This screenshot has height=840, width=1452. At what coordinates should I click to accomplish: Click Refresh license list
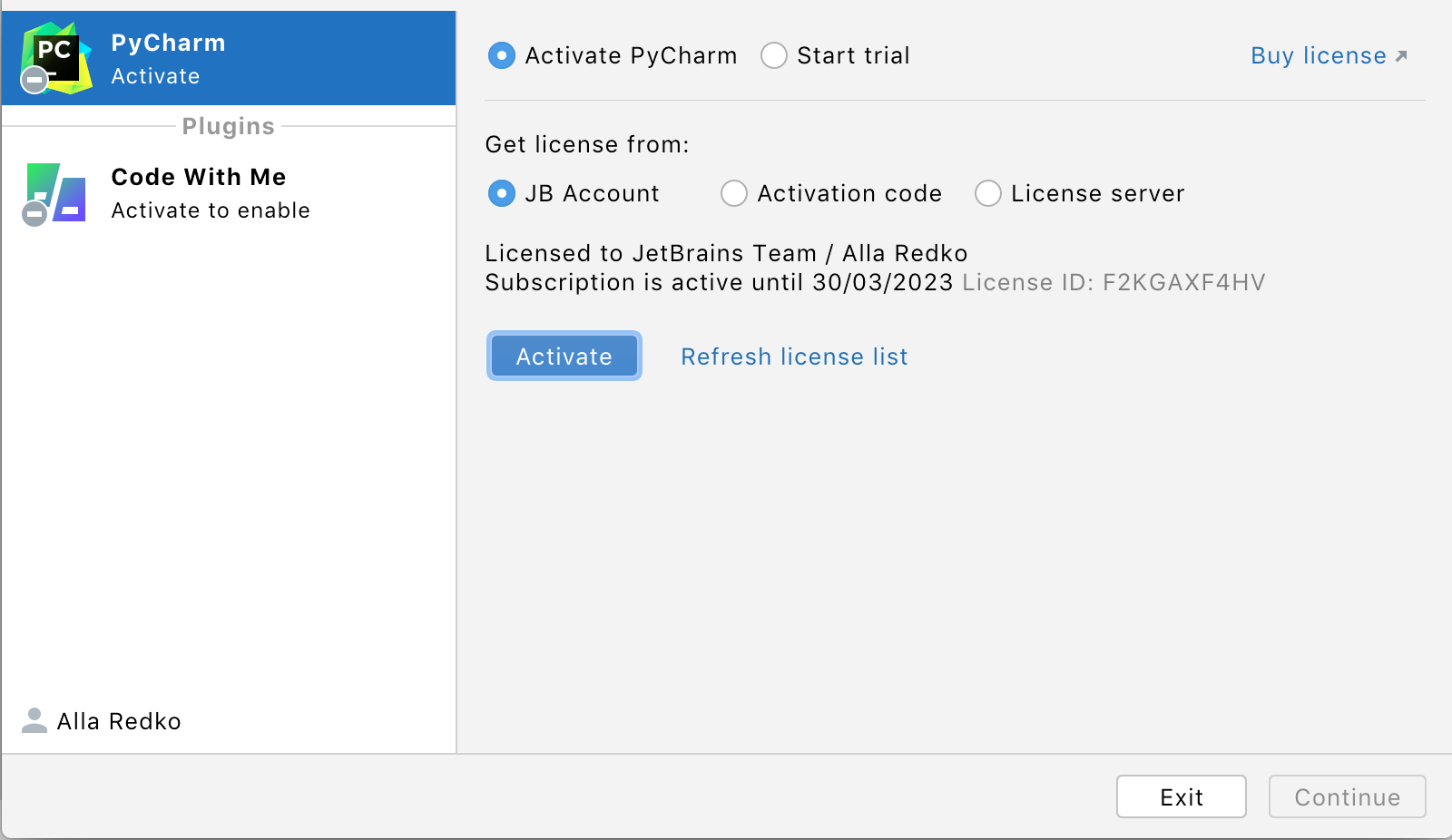coord(793,356)
